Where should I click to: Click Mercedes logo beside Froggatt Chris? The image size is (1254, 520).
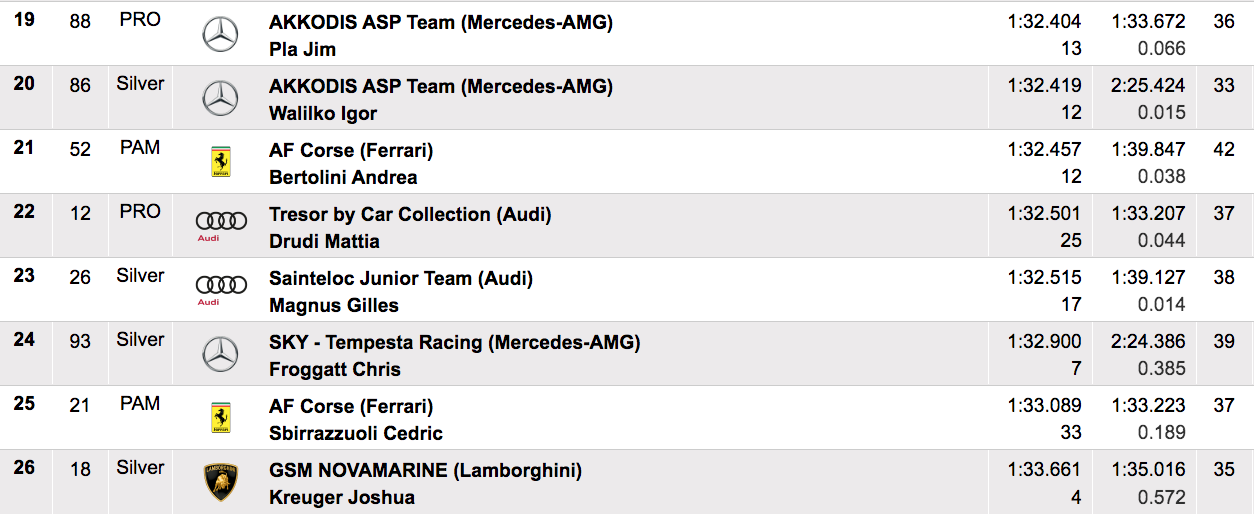tap(220, 354)
